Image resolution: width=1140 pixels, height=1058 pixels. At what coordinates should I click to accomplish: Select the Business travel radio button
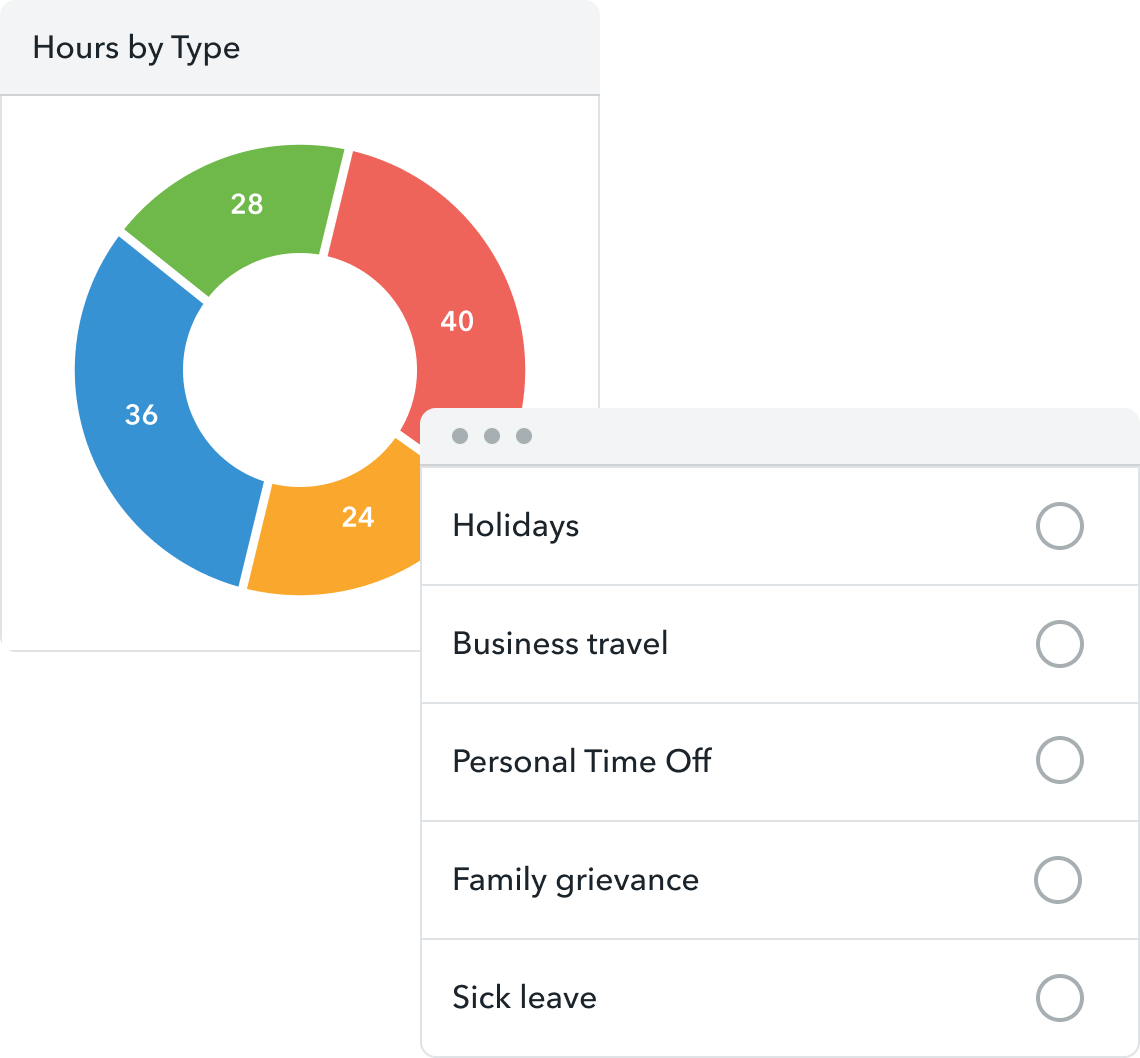click(x=1059, y=644)
